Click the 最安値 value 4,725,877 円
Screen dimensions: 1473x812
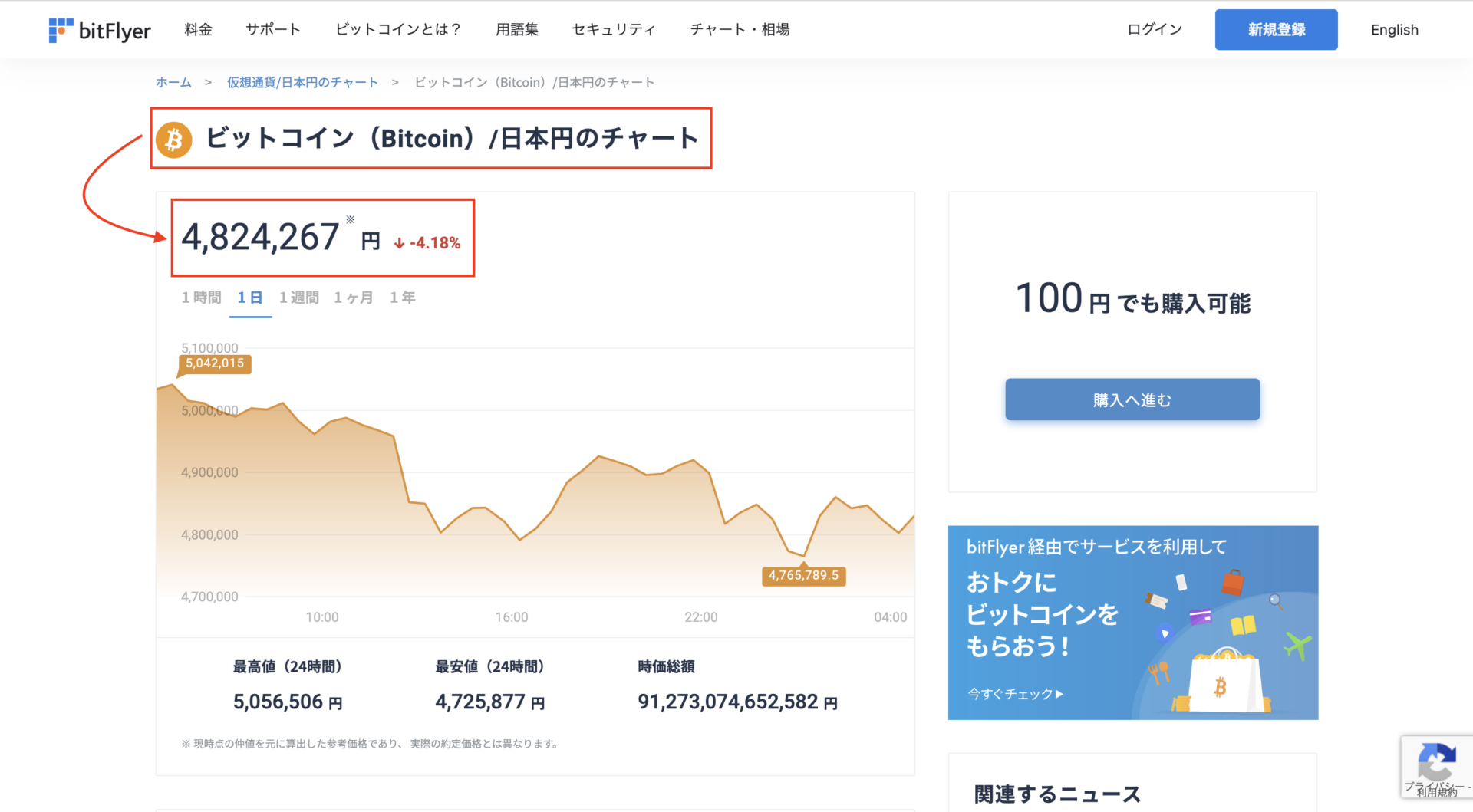[490, 702]
